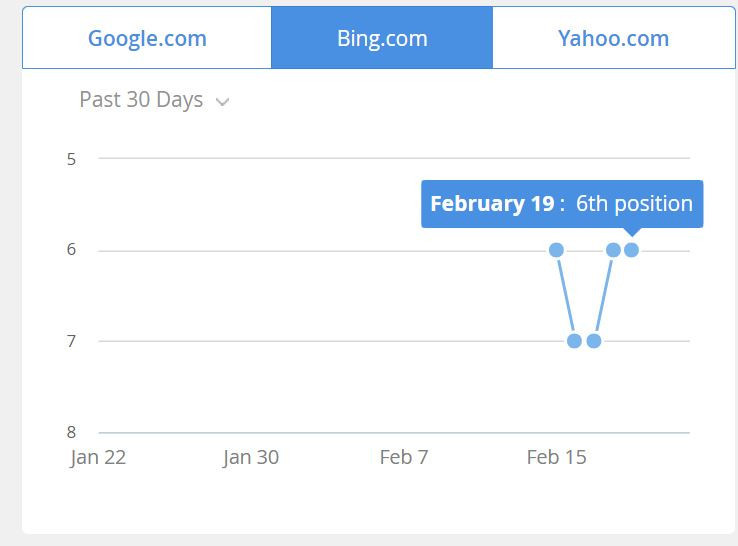This screenshot has width=738, height=546.
Task: Click the position 7 axis label
Action: coord(72,341)
